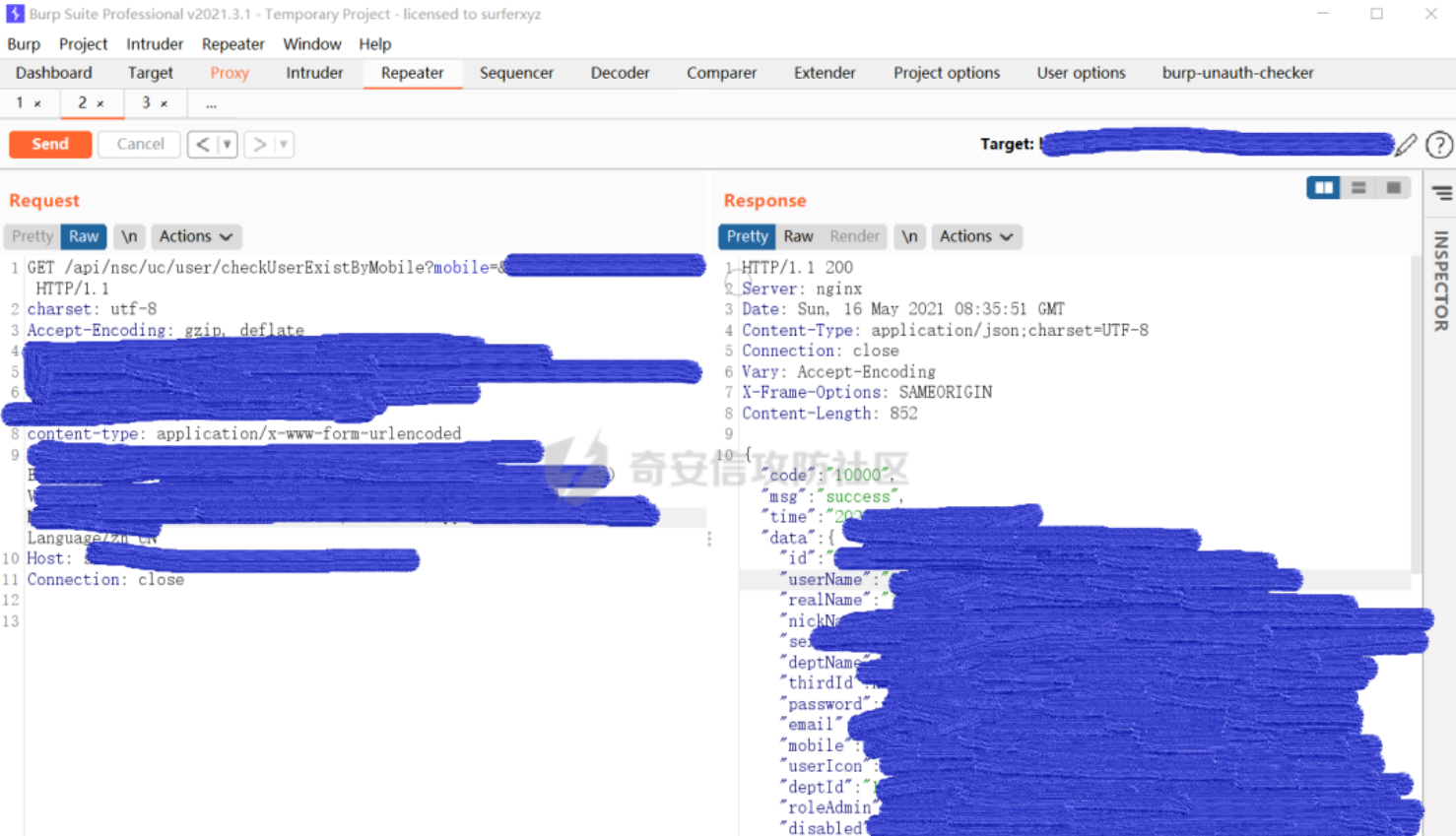This screenshot has width=1456, height=836.
Task: Toggle Raw view in Request panel
Action: (x=84, y=236)
